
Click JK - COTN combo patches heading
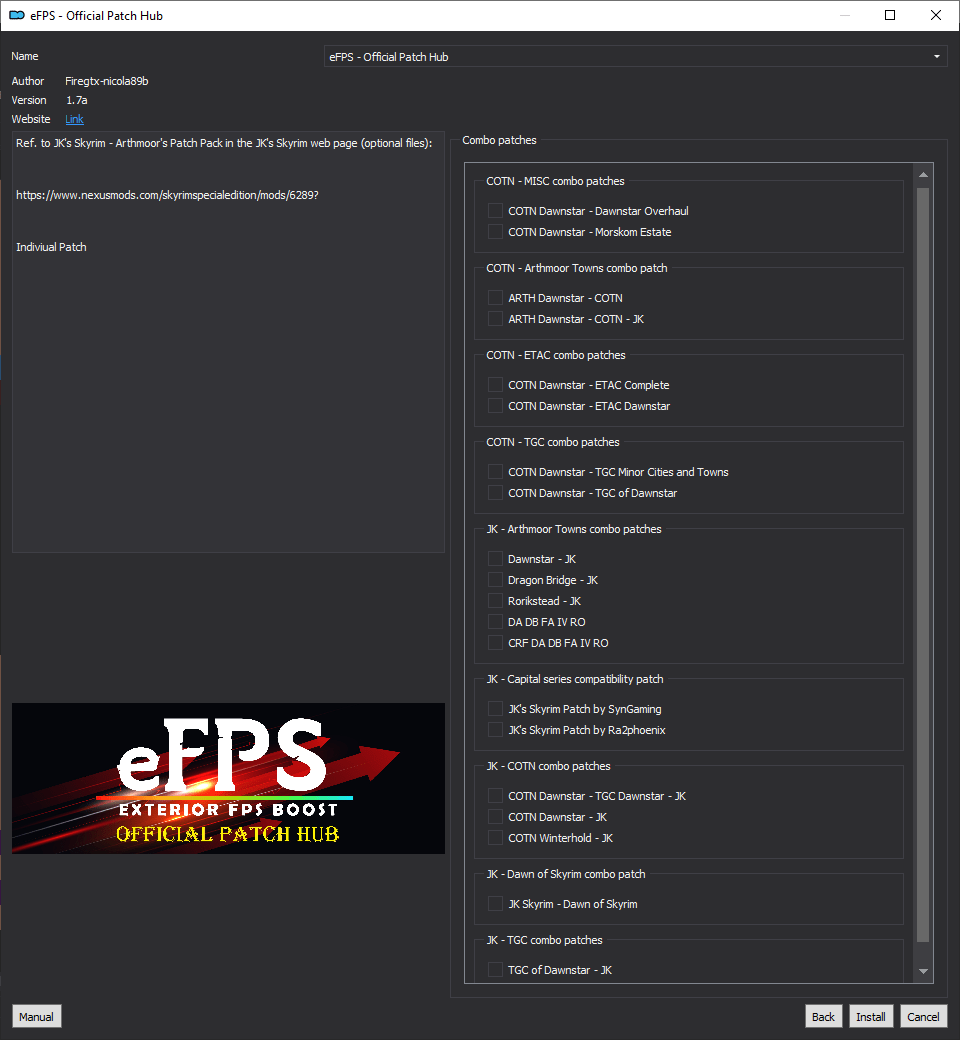click(548, 766)
